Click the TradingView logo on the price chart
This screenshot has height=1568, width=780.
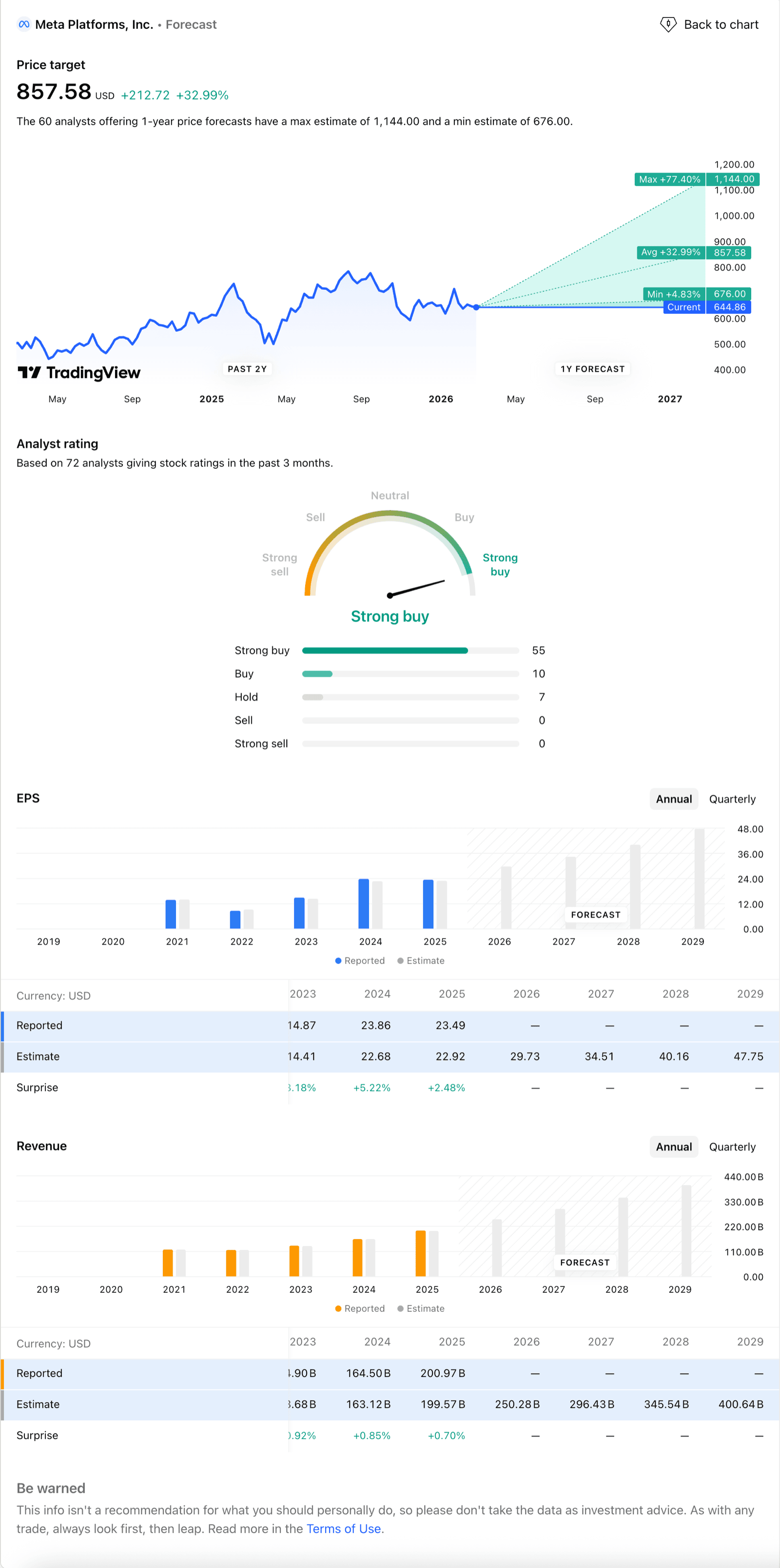79,372
